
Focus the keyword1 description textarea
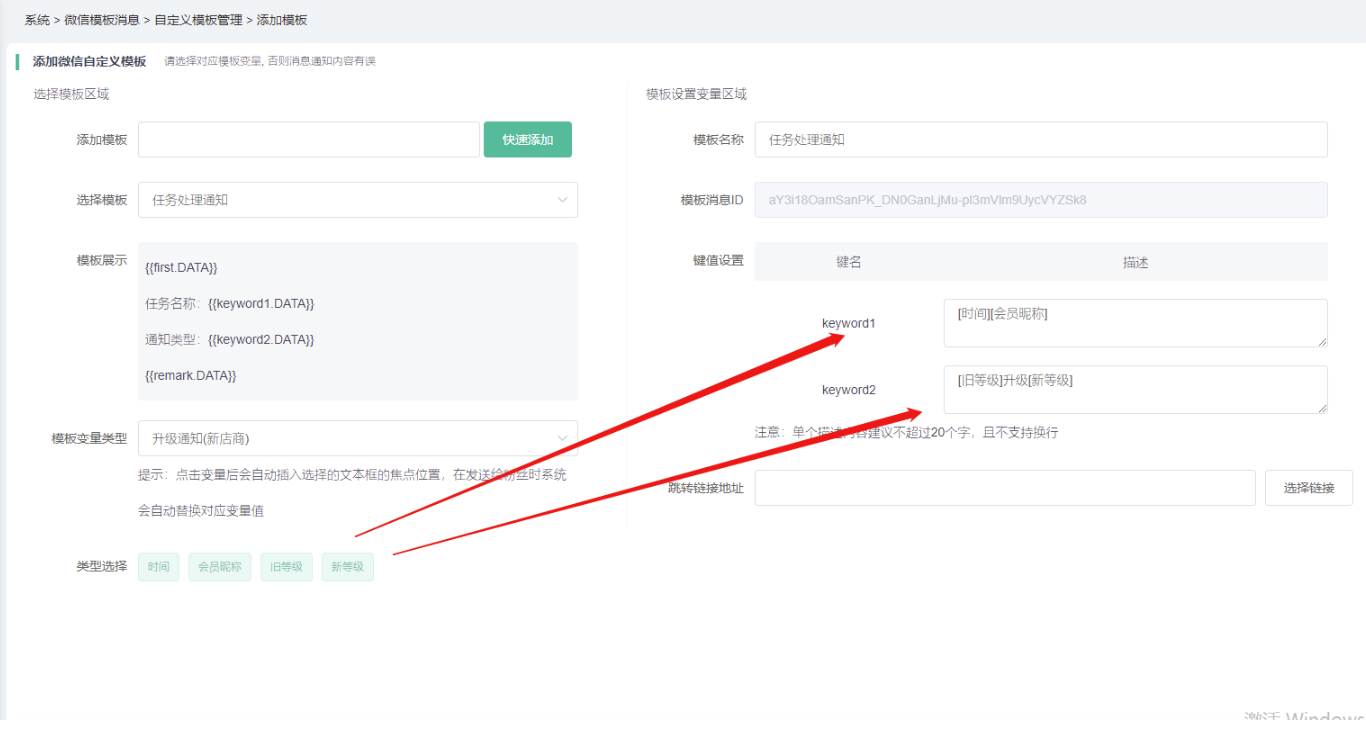pos(1134,323)
